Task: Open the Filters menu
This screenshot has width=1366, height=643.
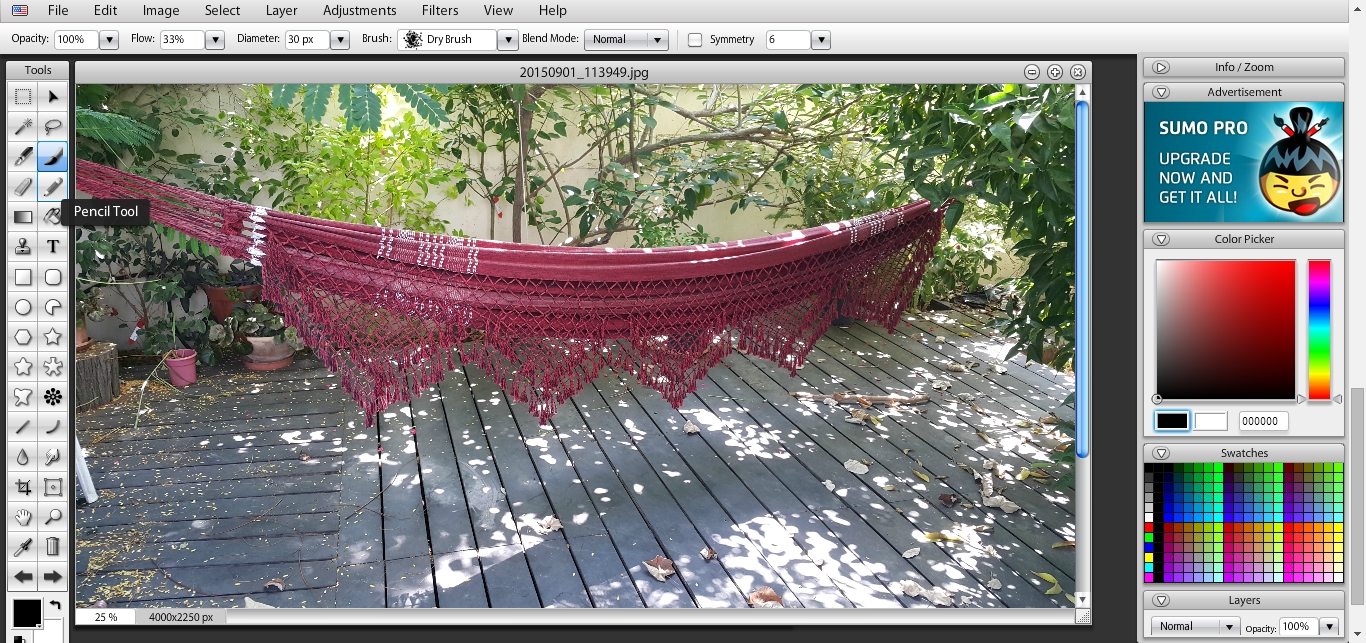Action: [440, 10]
